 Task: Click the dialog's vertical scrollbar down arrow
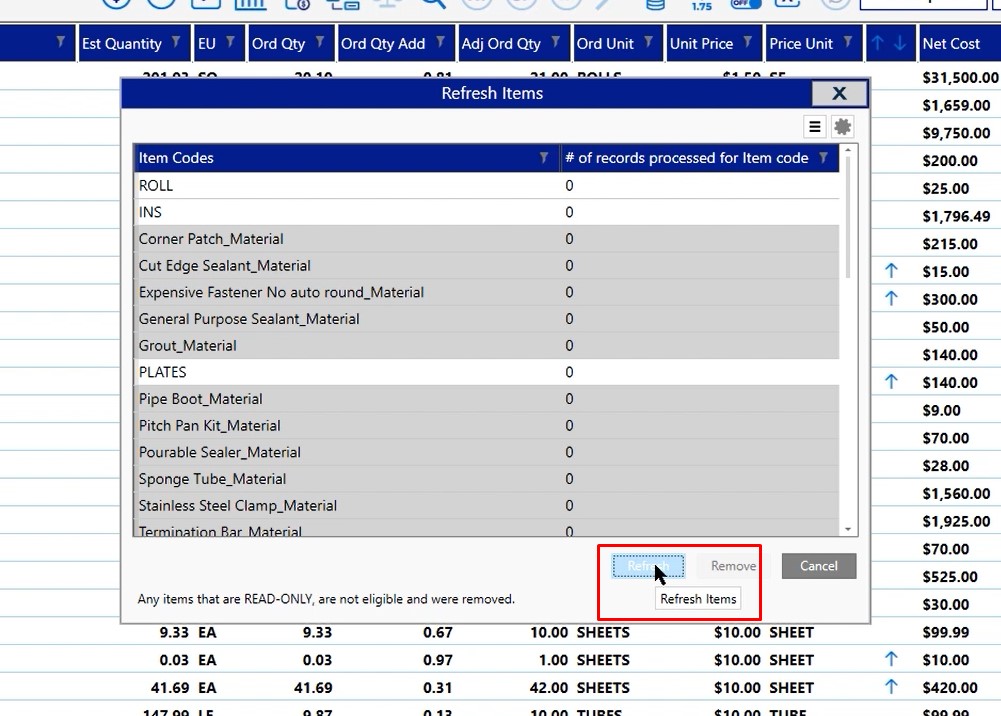point(850,527)
